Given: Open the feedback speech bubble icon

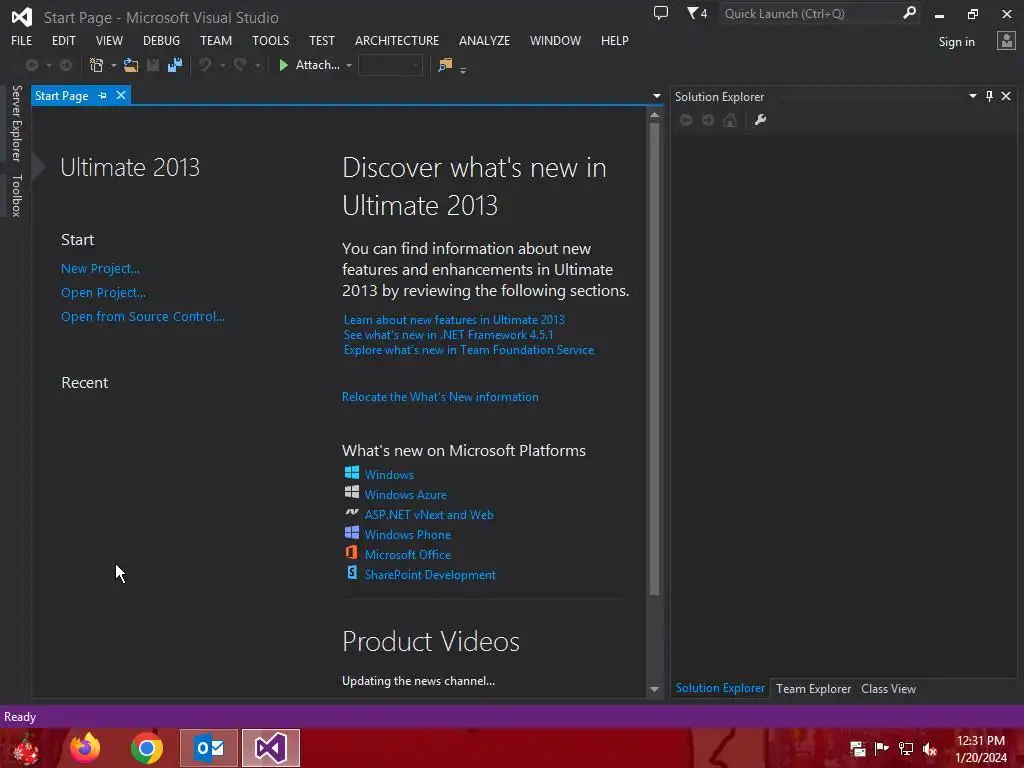Looking at the screenshot, I should 661,13.
